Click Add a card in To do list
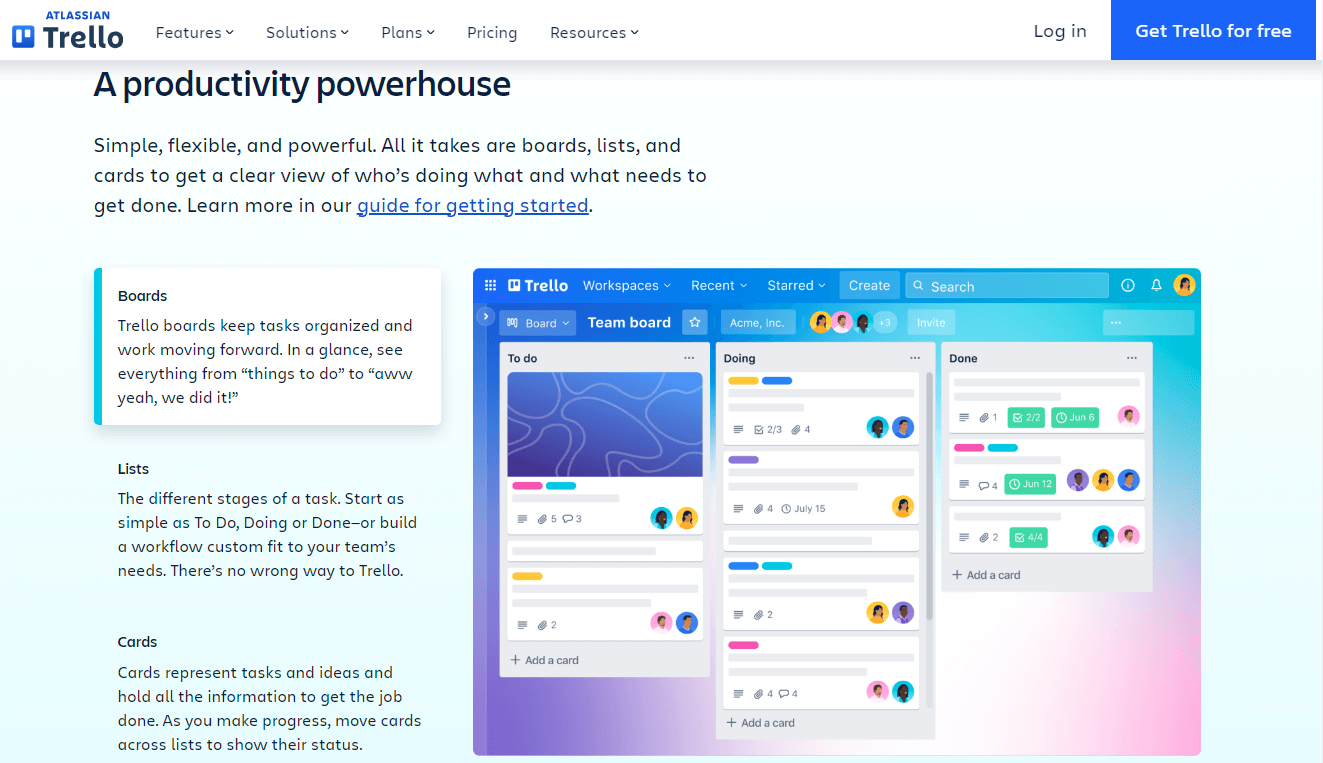The width and height of the screenshot is (1323, 763). (x=545, y=660)
